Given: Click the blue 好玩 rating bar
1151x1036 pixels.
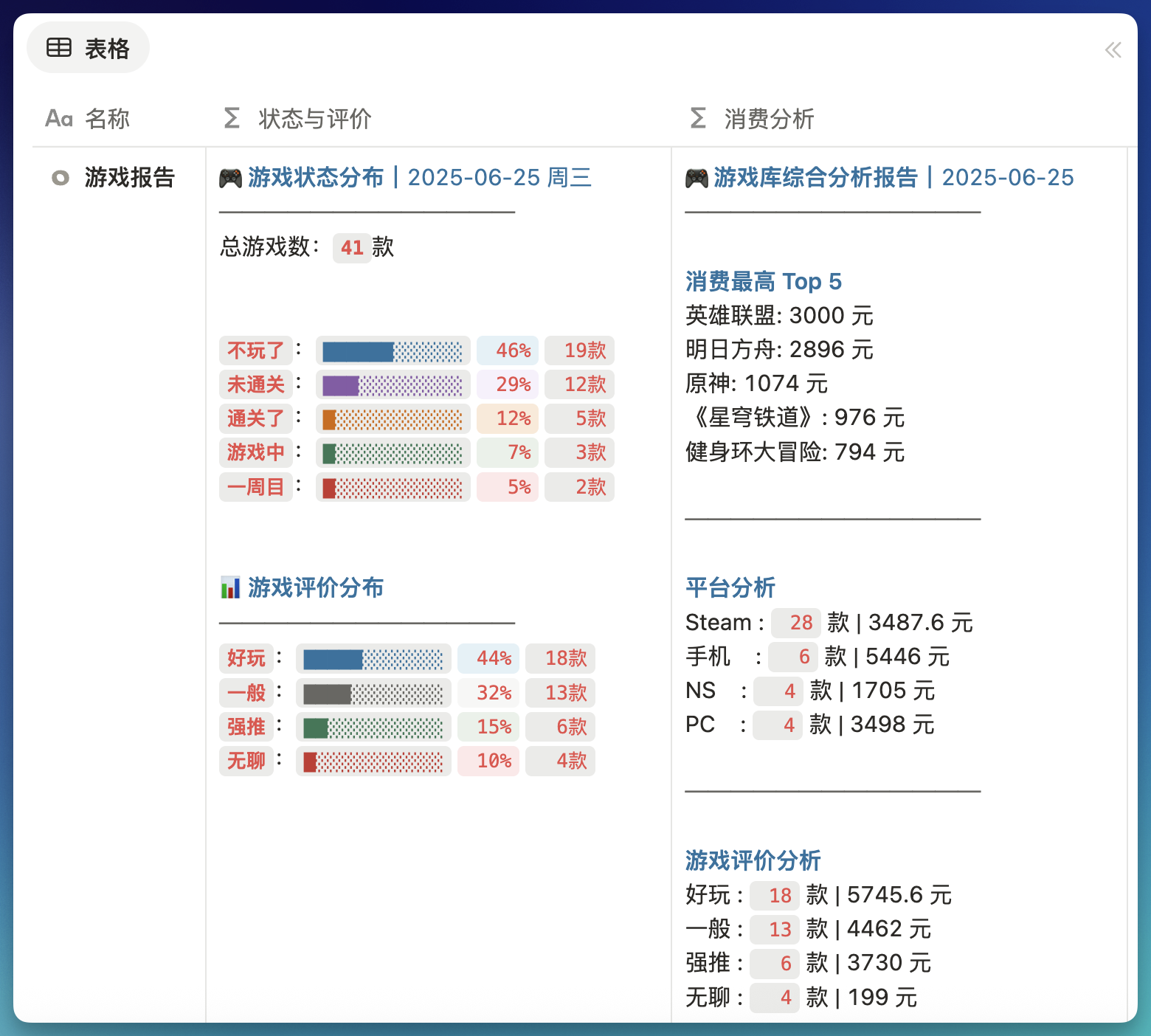Looking at the screenshot, I should pyautogui.click(x=373, y=659).
